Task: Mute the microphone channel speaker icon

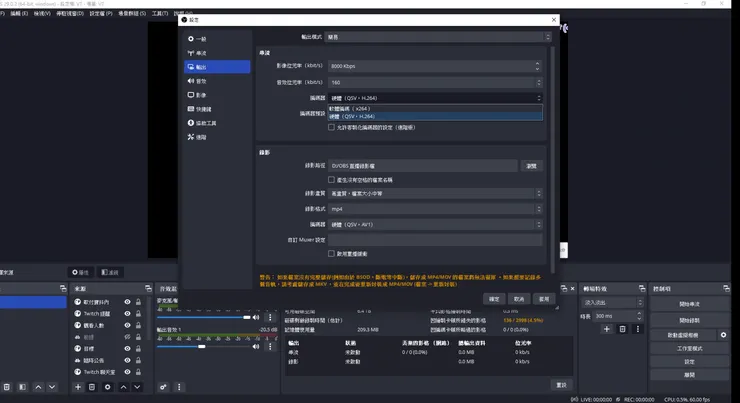Action: tap(256, 317)
